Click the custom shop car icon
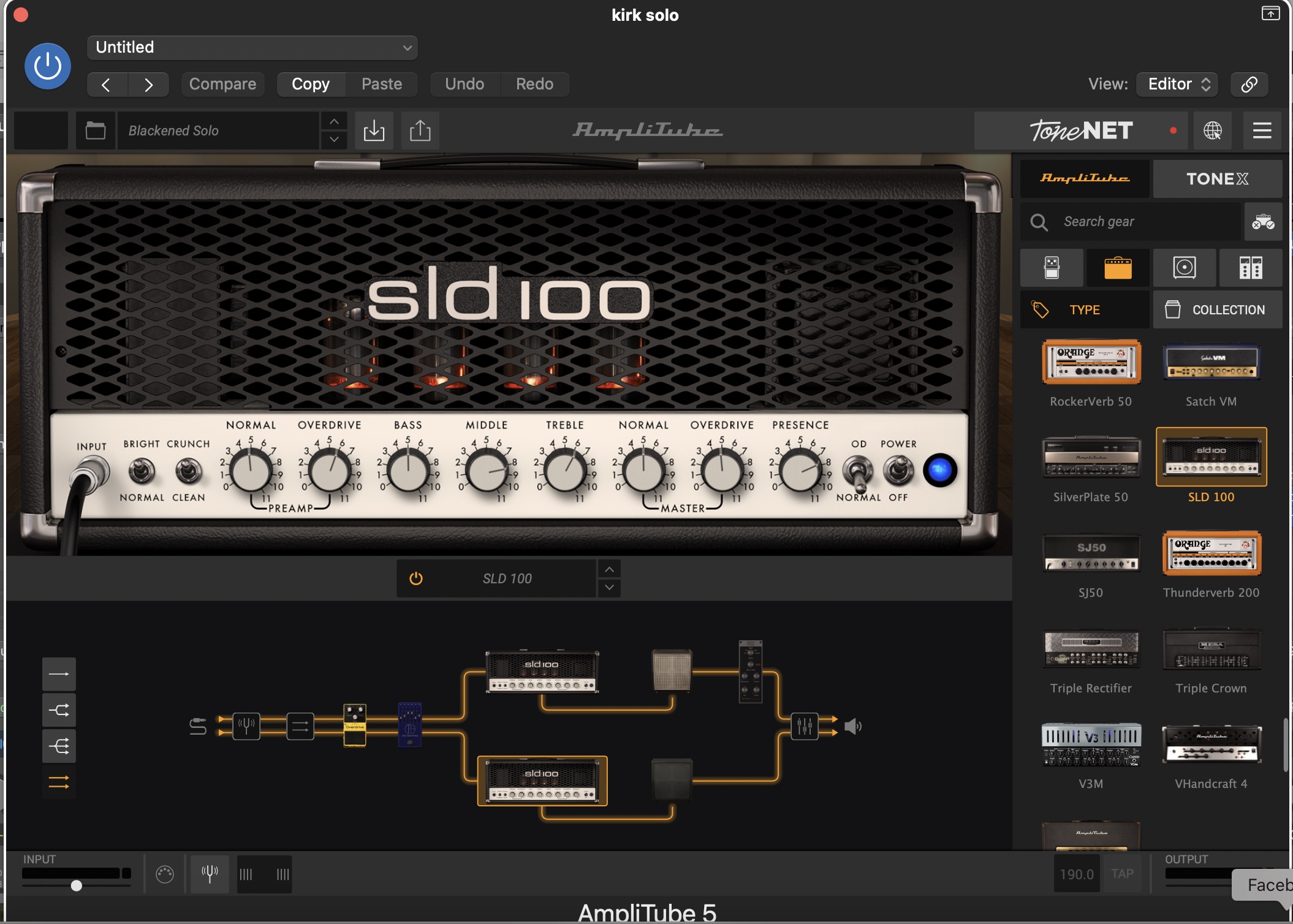 (x=1263, y=221)
